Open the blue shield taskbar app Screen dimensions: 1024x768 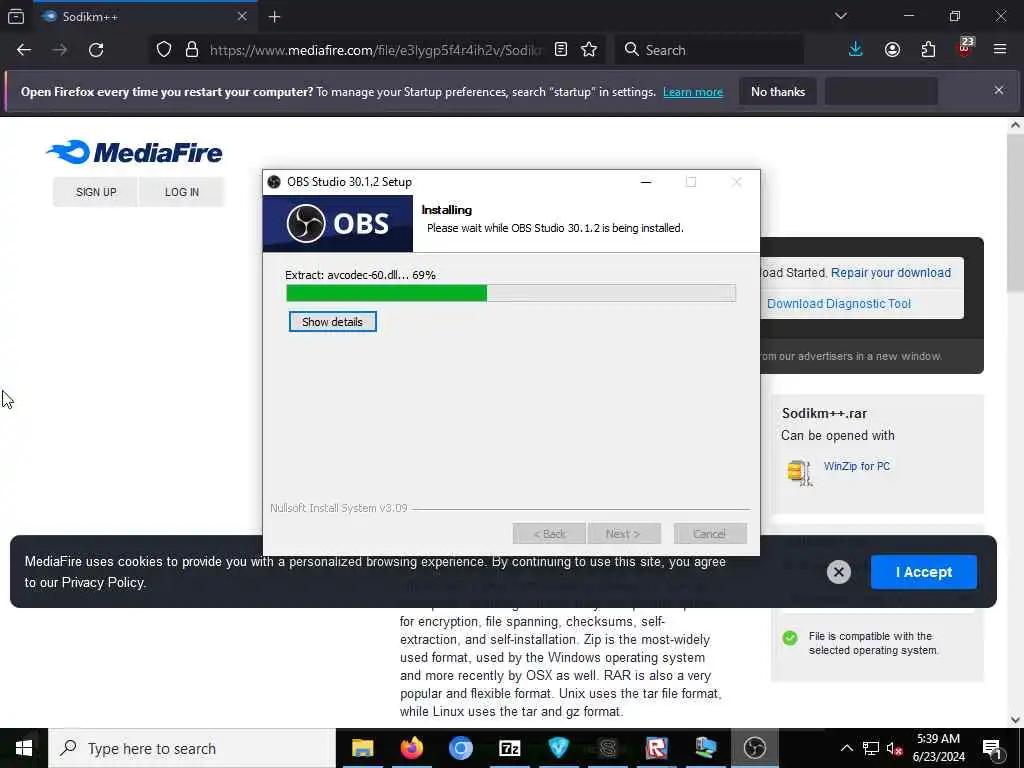tap(558, 748)
